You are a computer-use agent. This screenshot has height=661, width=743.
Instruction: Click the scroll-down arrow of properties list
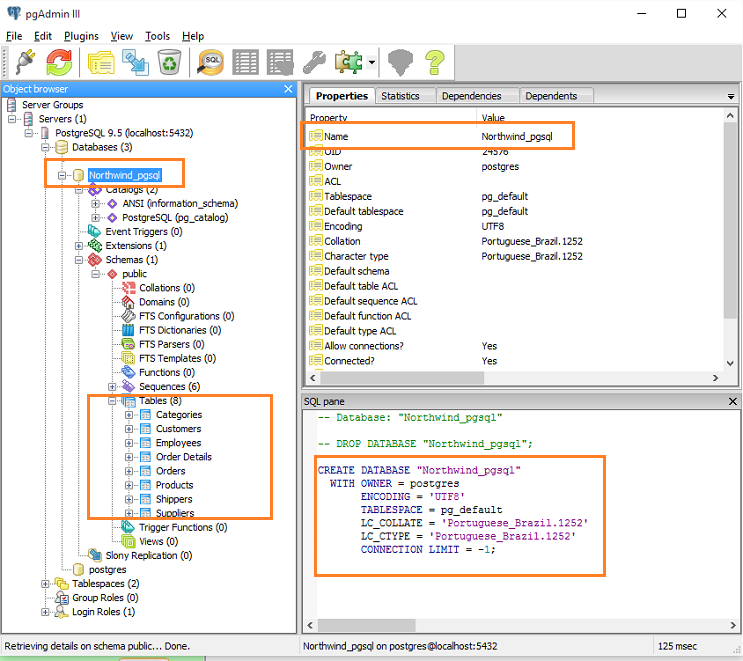pyautogui.click(x=730, y=363)
